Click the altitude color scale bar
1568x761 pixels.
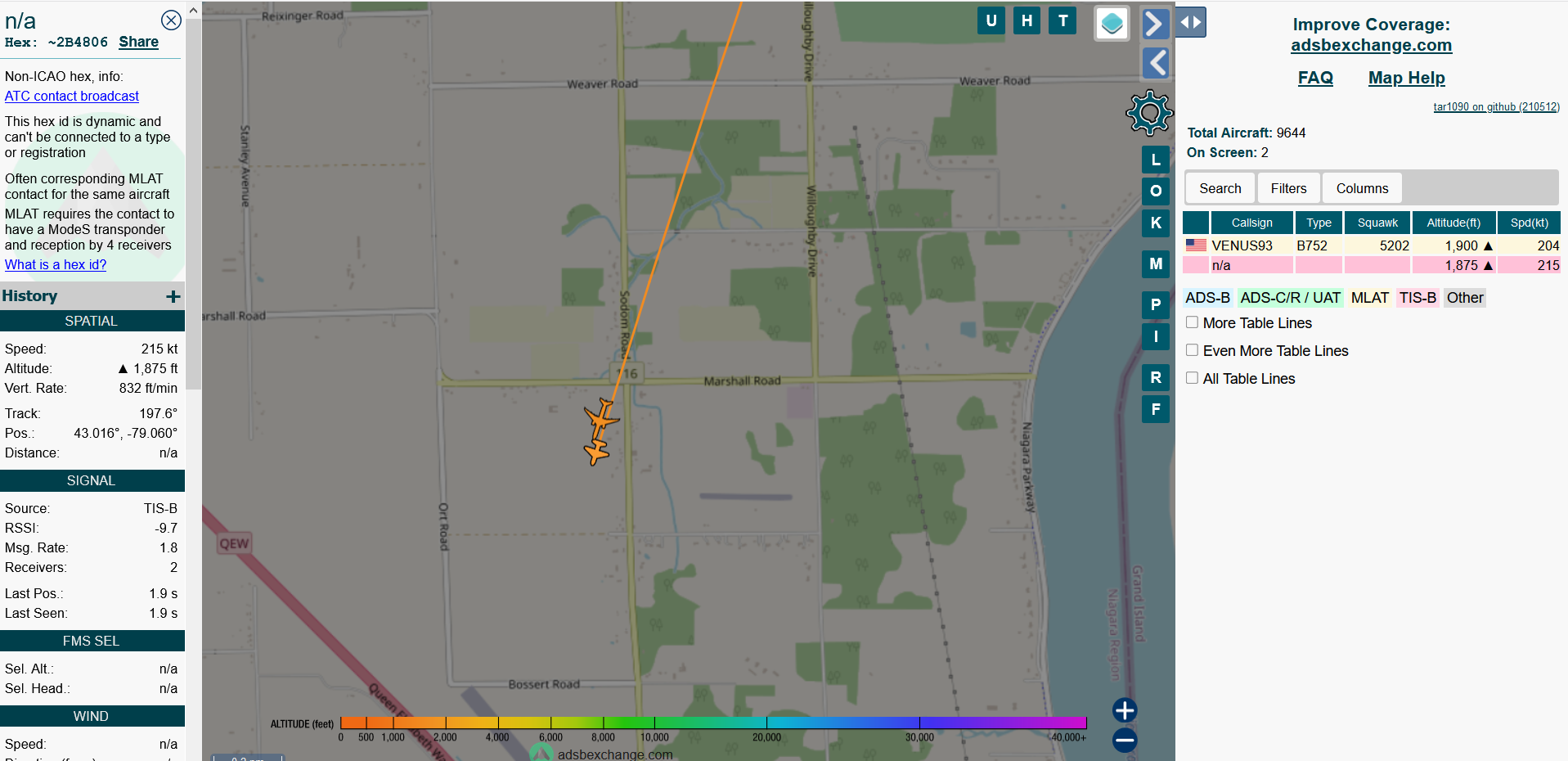pos(712,723)
